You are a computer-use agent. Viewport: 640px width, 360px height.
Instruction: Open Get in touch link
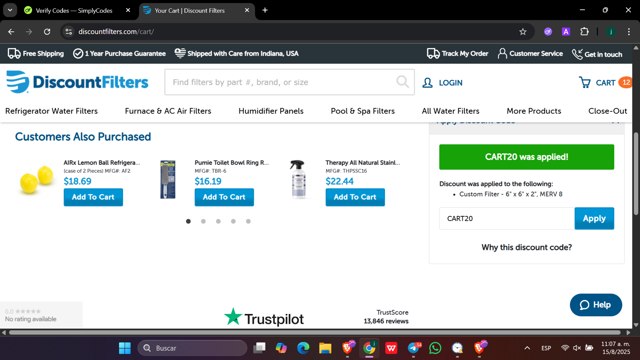click(597, 54)
